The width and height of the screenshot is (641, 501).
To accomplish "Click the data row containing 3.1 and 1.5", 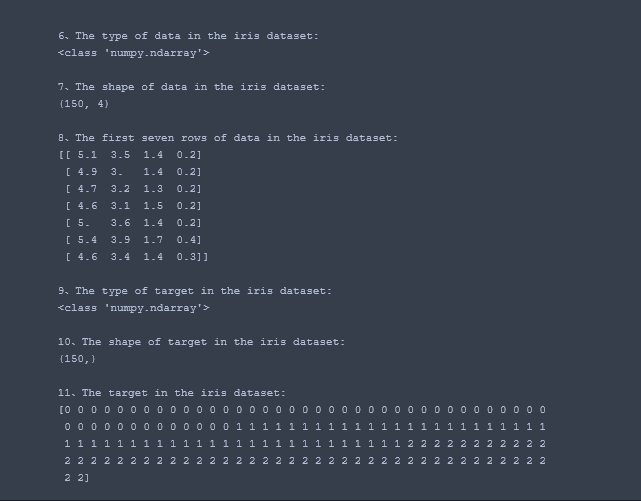I will tap(133, 206).
